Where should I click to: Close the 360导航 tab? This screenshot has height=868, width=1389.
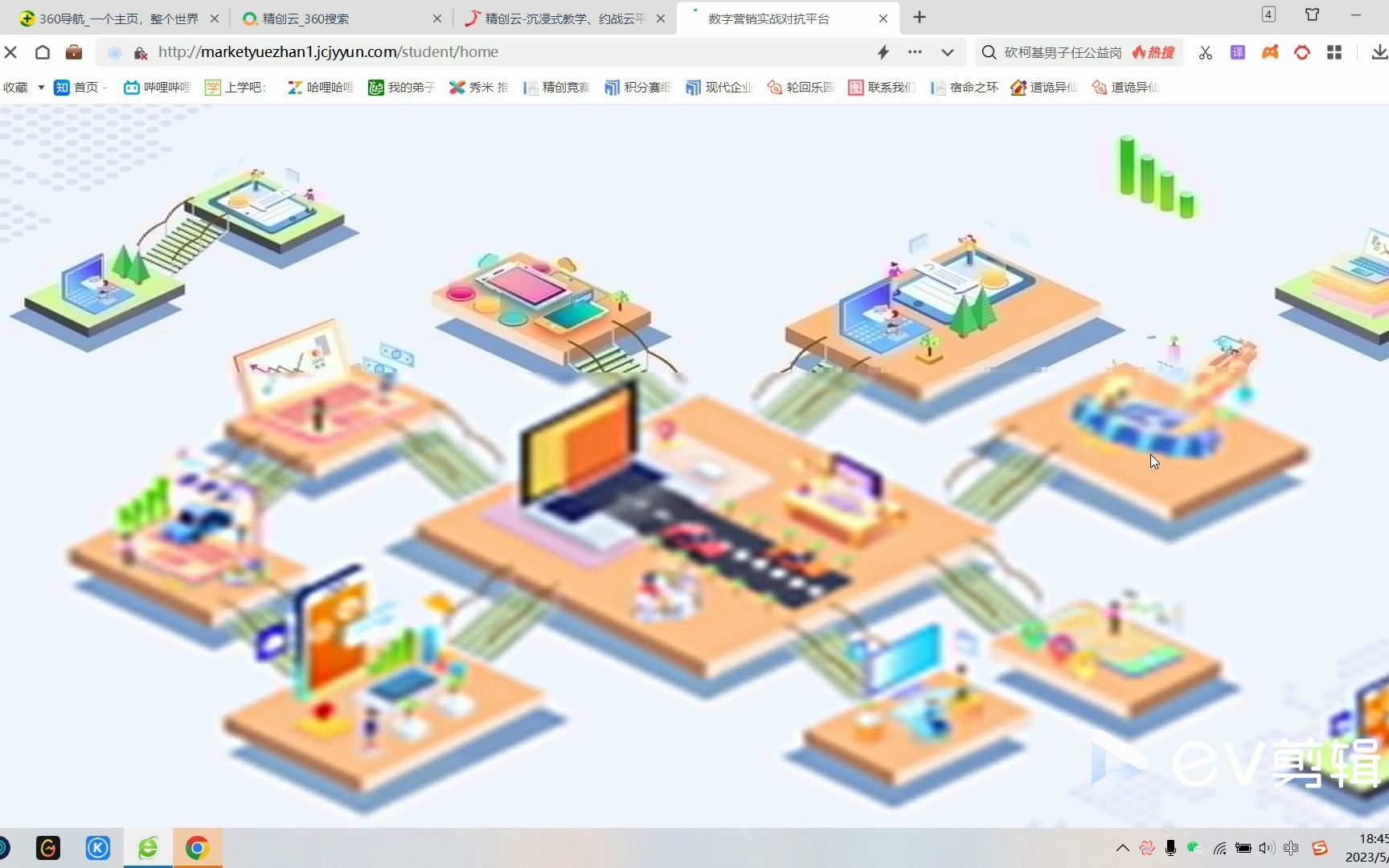tap(215, 18)
